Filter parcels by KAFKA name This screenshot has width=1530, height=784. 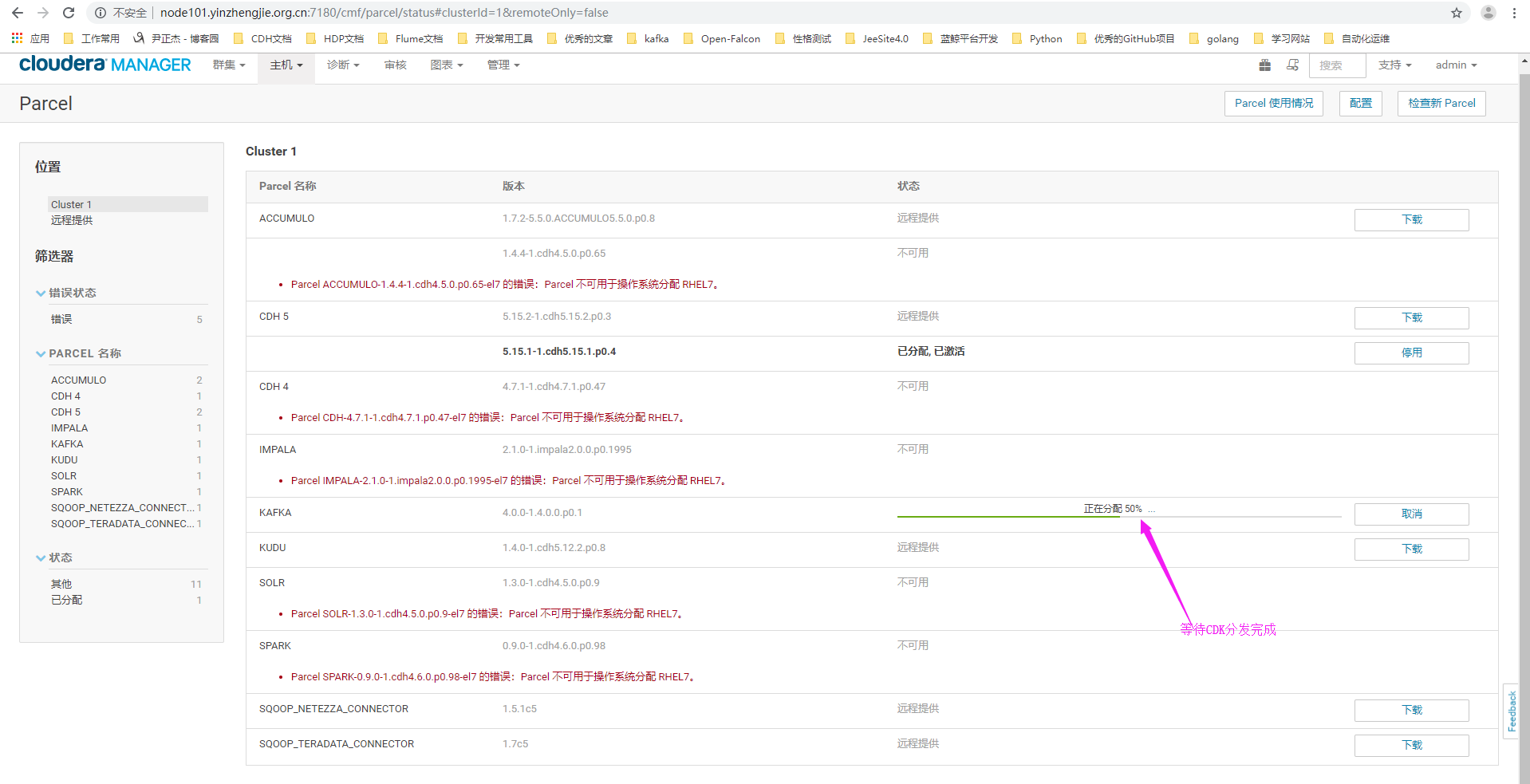click(67, 443)
